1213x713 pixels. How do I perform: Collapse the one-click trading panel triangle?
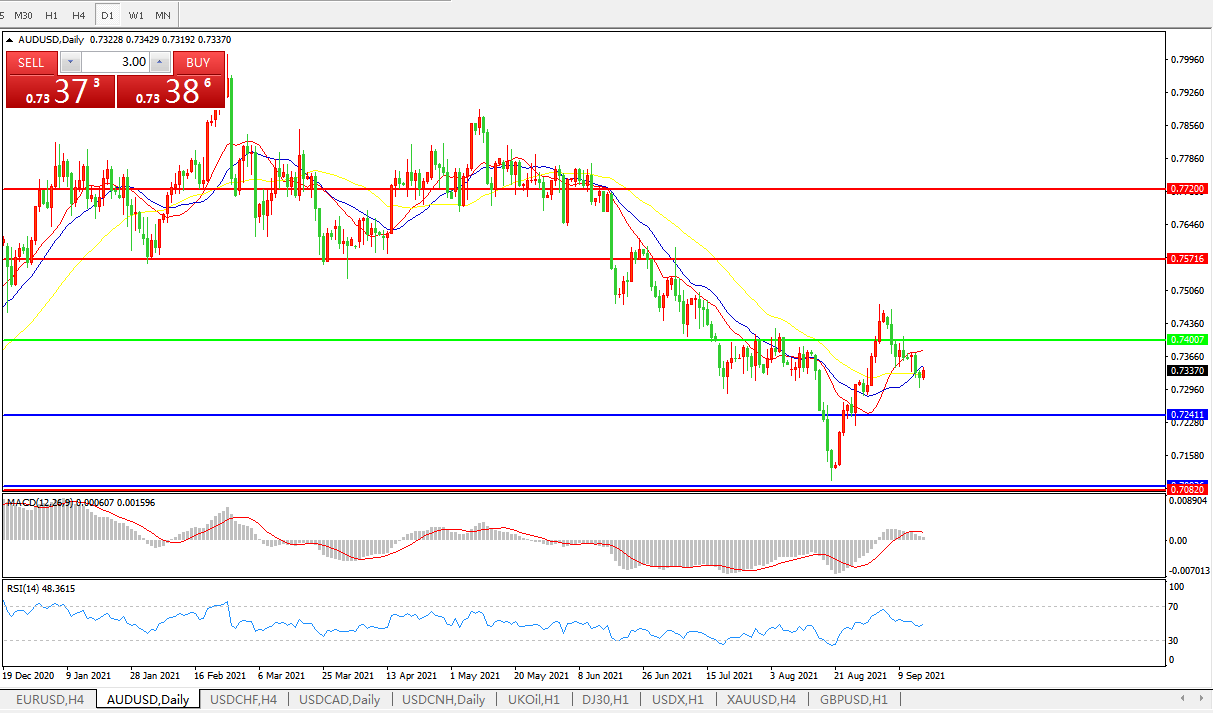tap(11, 40)
